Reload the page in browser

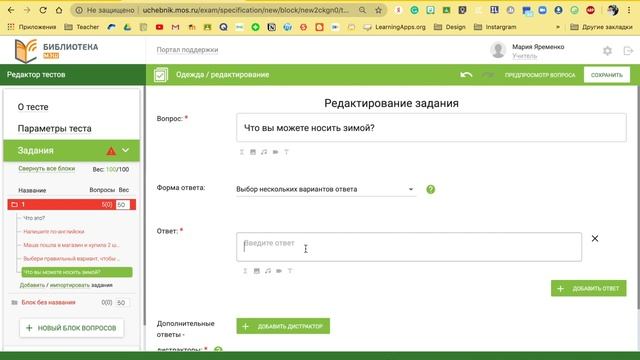pos(43,10)
